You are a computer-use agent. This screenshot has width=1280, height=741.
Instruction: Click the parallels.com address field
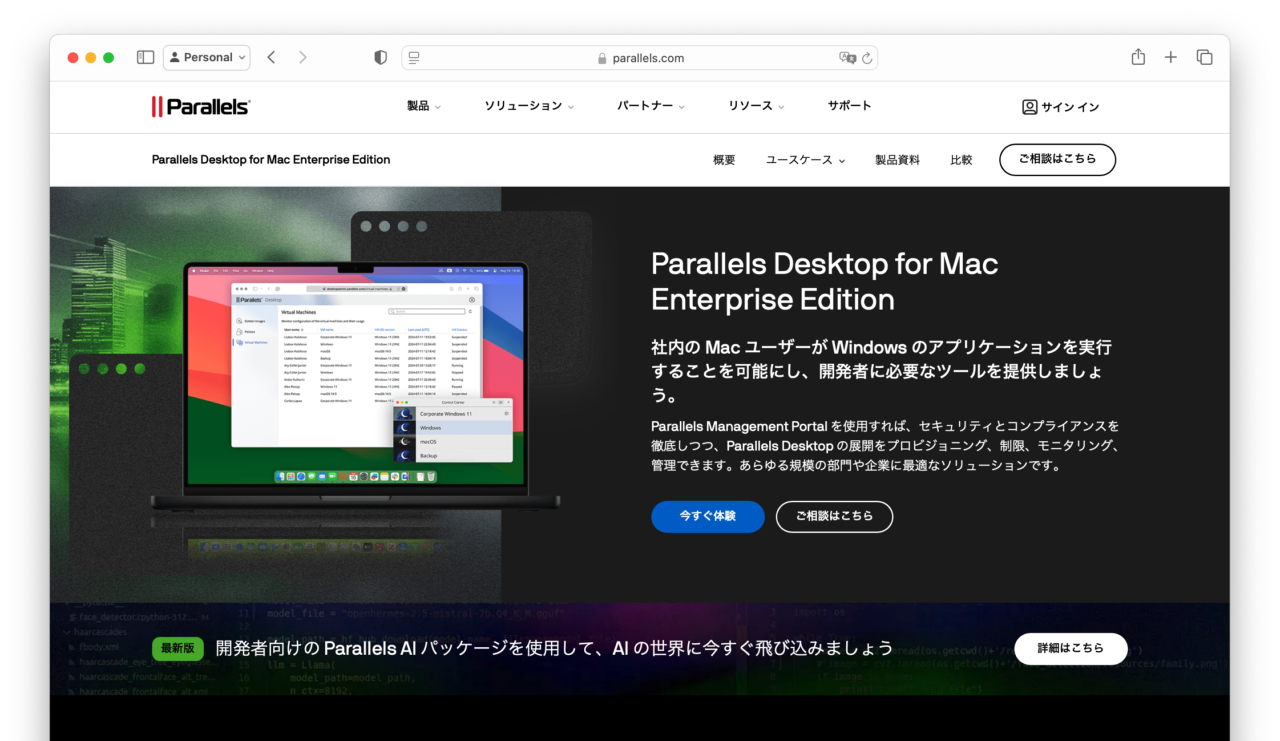click(640, 58)
